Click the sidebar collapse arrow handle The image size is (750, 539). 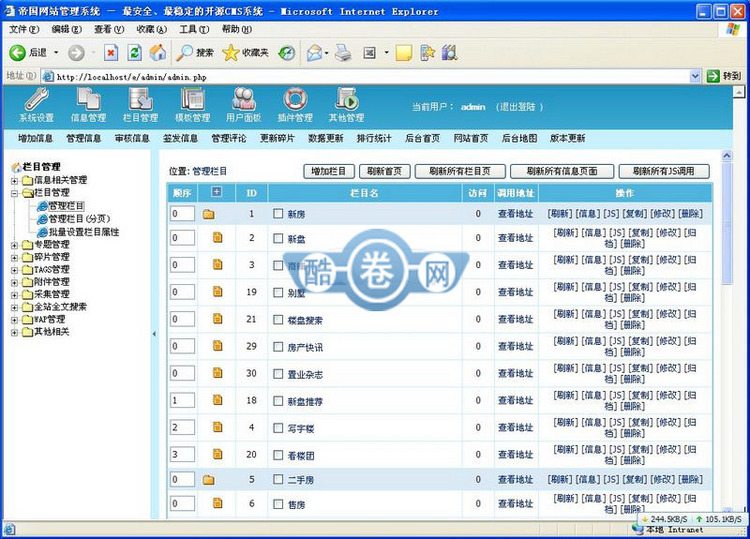[154, 334]
